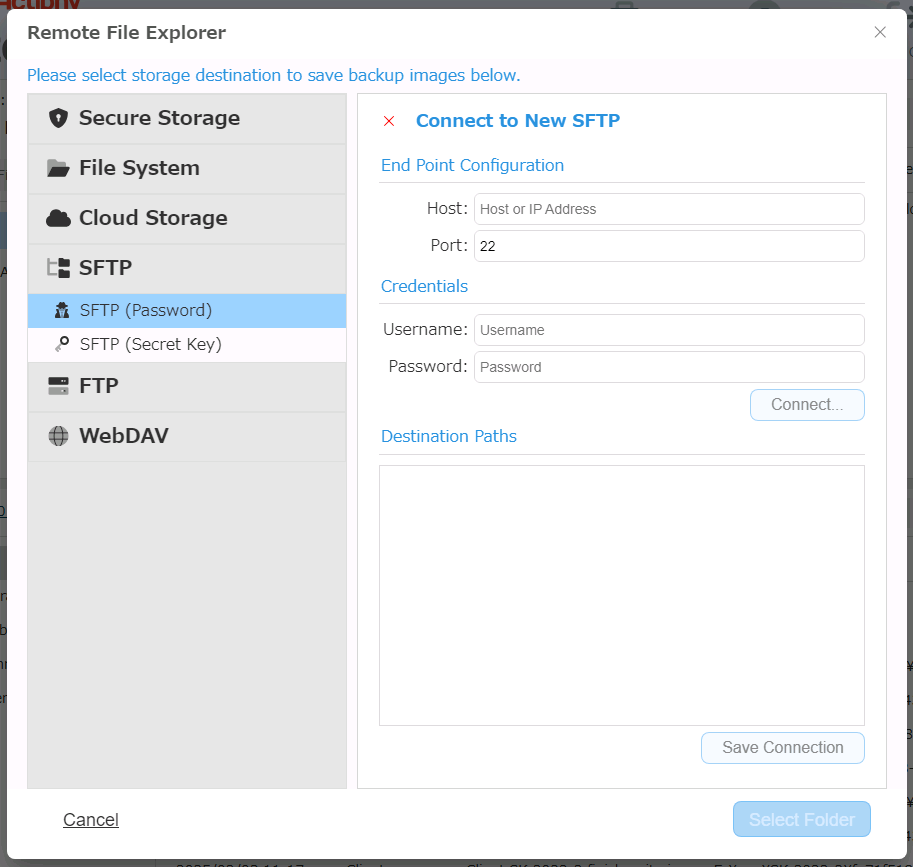Click the WebDAV globe icon
The width and height of the screenshot is (913, 867).
58,436
